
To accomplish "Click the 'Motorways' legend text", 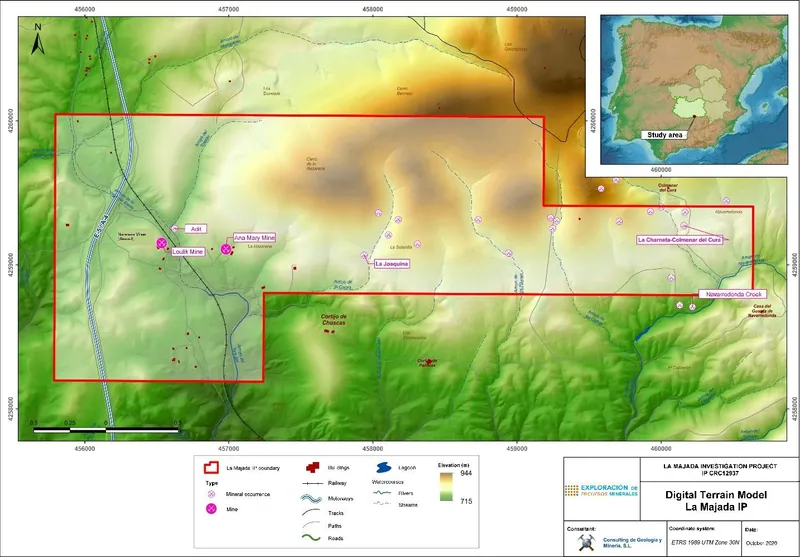I will pyautogui.click(x=341, y=499).
